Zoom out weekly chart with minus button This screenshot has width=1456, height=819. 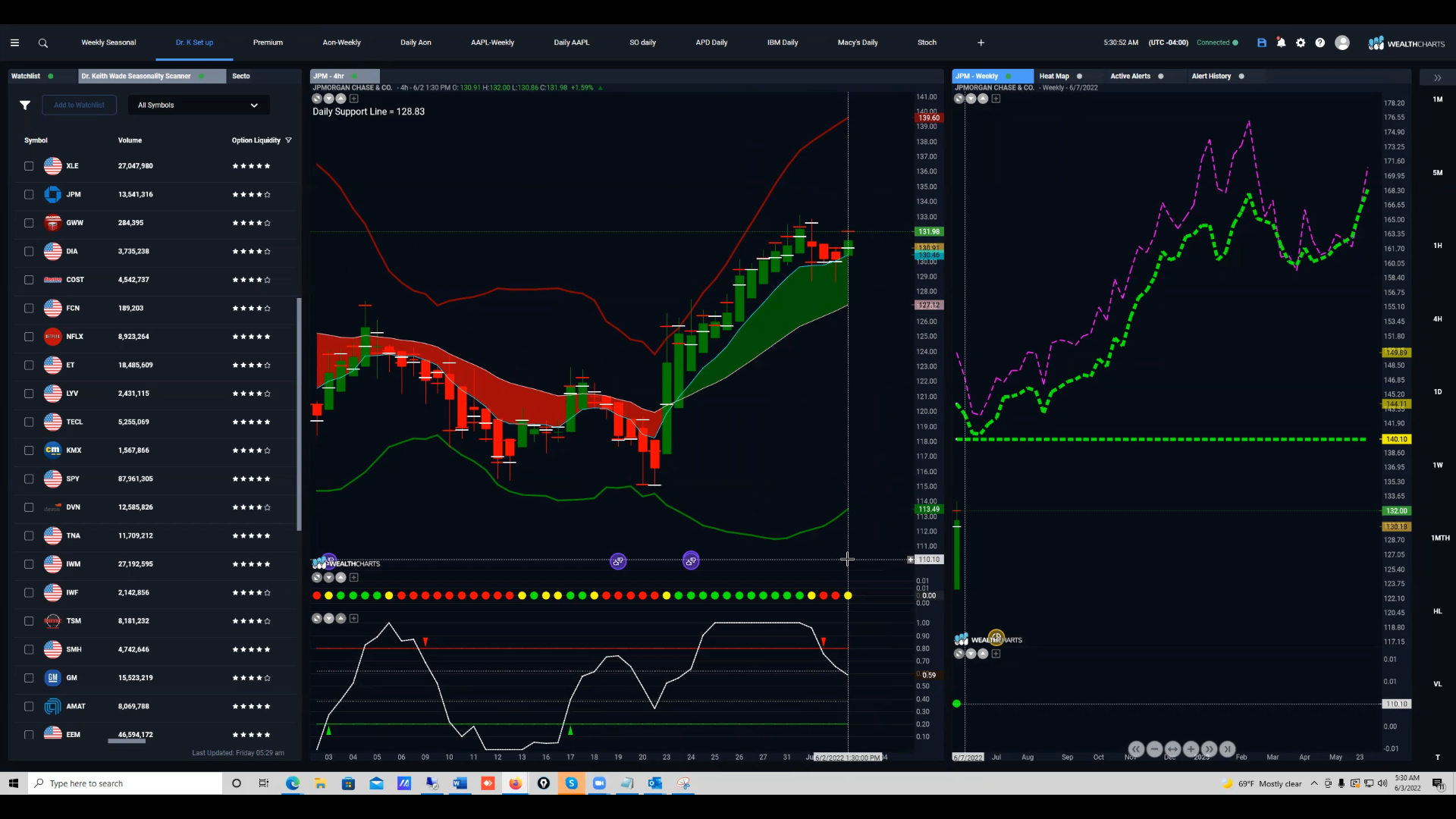(x=1154, y=748)
